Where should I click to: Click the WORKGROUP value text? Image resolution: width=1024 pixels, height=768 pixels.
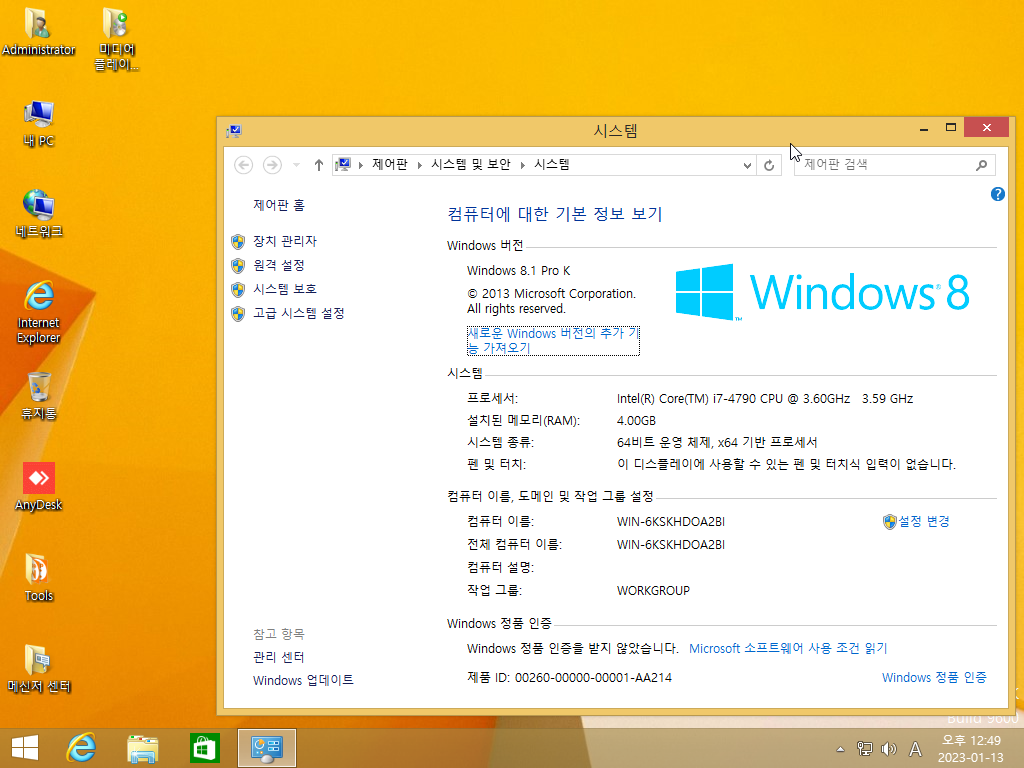(x=653, y=590)
